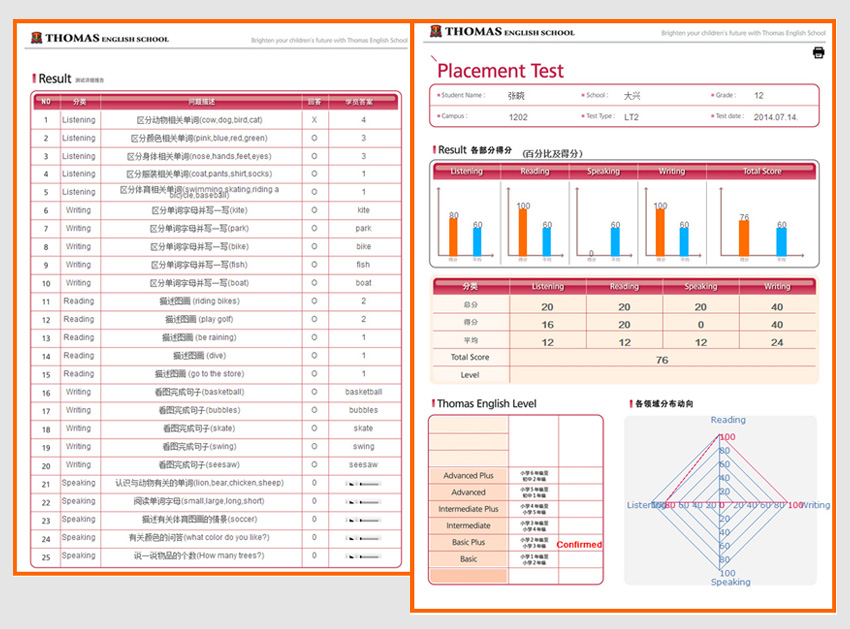Select the student answer "kite"

click(x=363, y=210)
